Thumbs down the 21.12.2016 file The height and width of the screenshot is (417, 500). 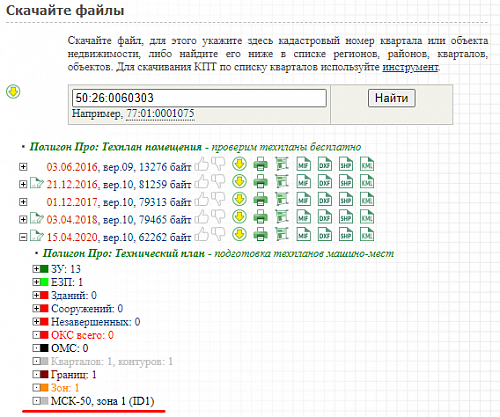218,182
